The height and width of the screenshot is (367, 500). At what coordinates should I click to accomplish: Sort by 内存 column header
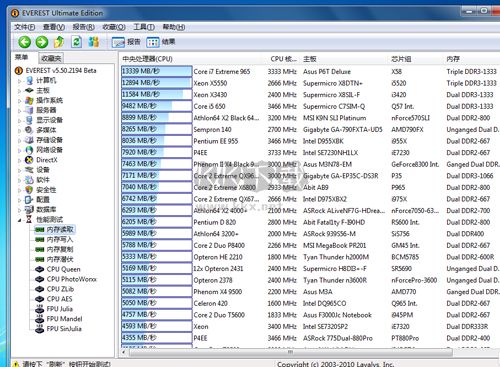(x=472, y=59)
